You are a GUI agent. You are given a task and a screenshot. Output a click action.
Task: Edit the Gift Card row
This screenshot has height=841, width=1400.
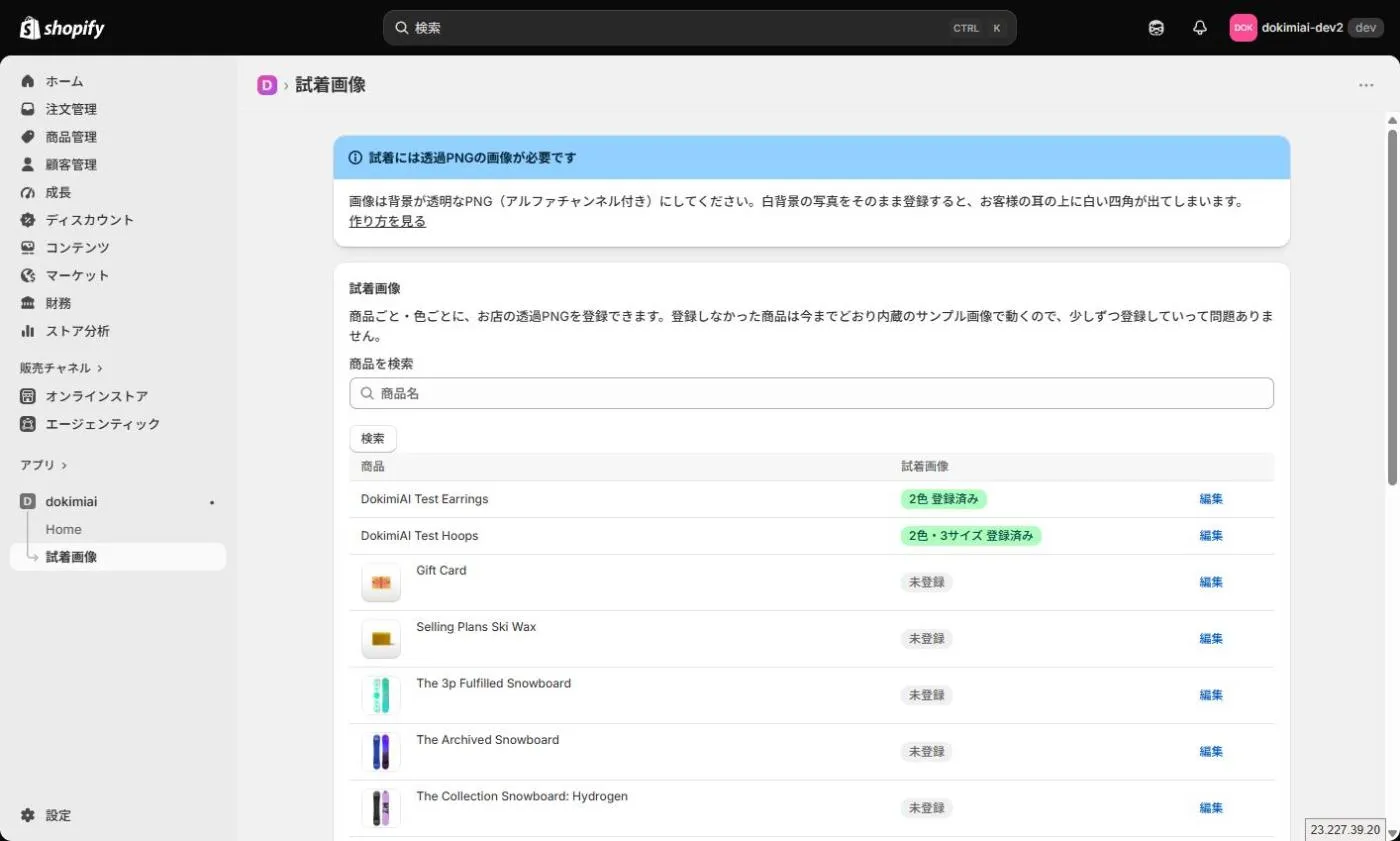coord(1211,582)
